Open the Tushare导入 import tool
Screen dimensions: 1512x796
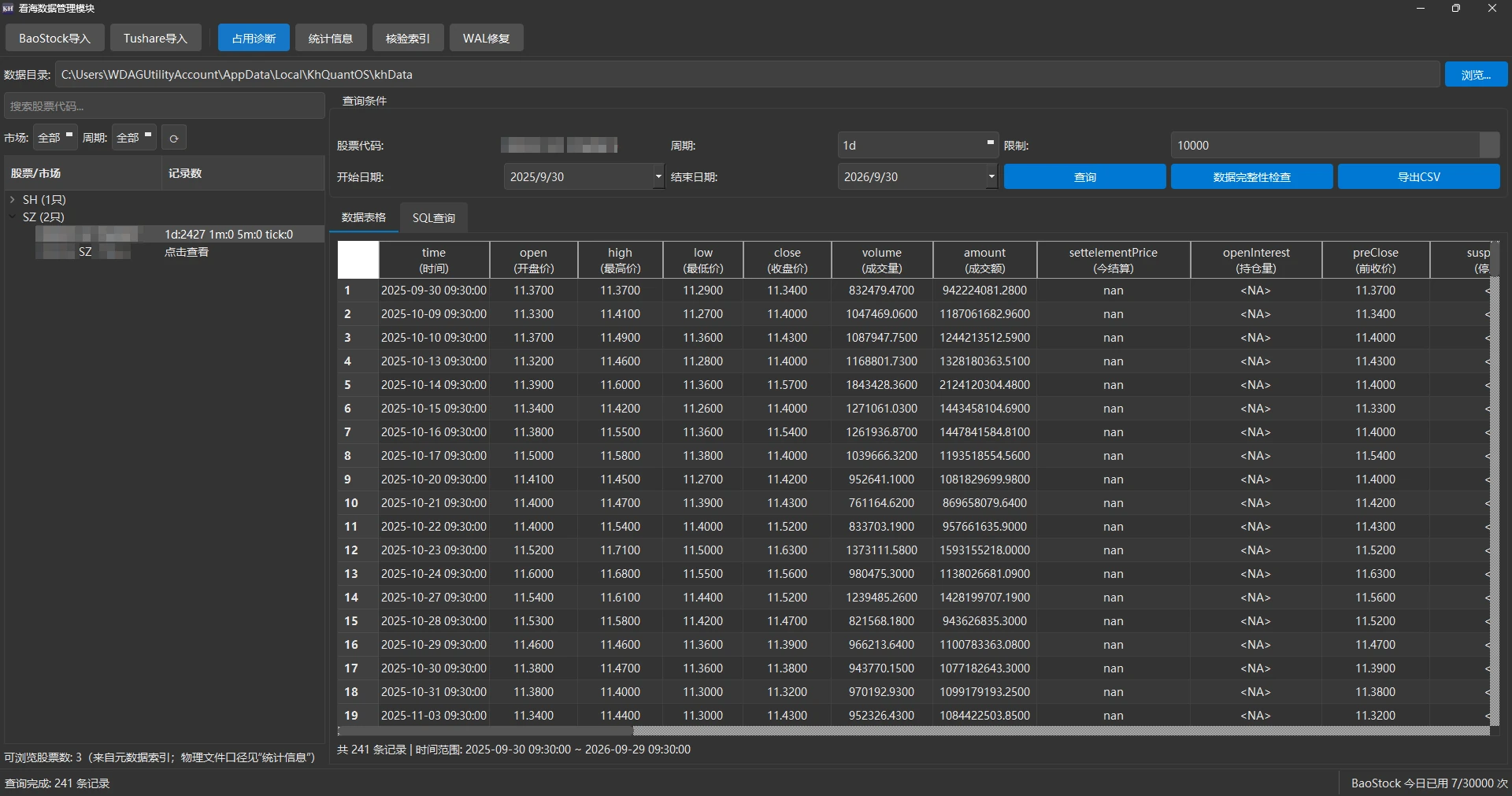(155, 38)
